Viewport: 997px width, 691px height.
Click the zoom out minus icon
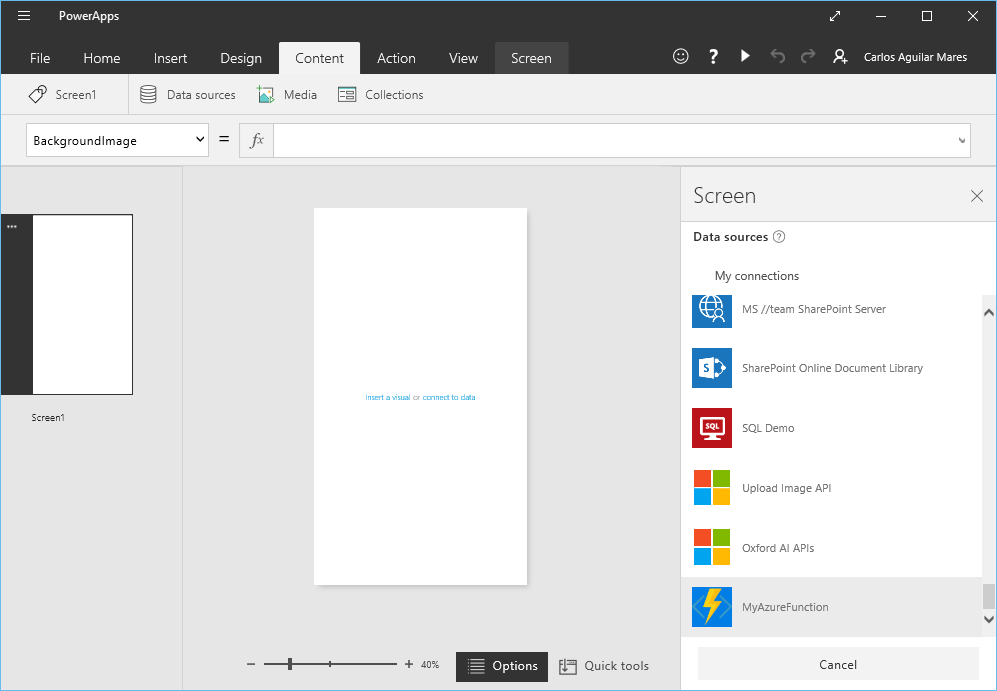(x=251, y=664)
